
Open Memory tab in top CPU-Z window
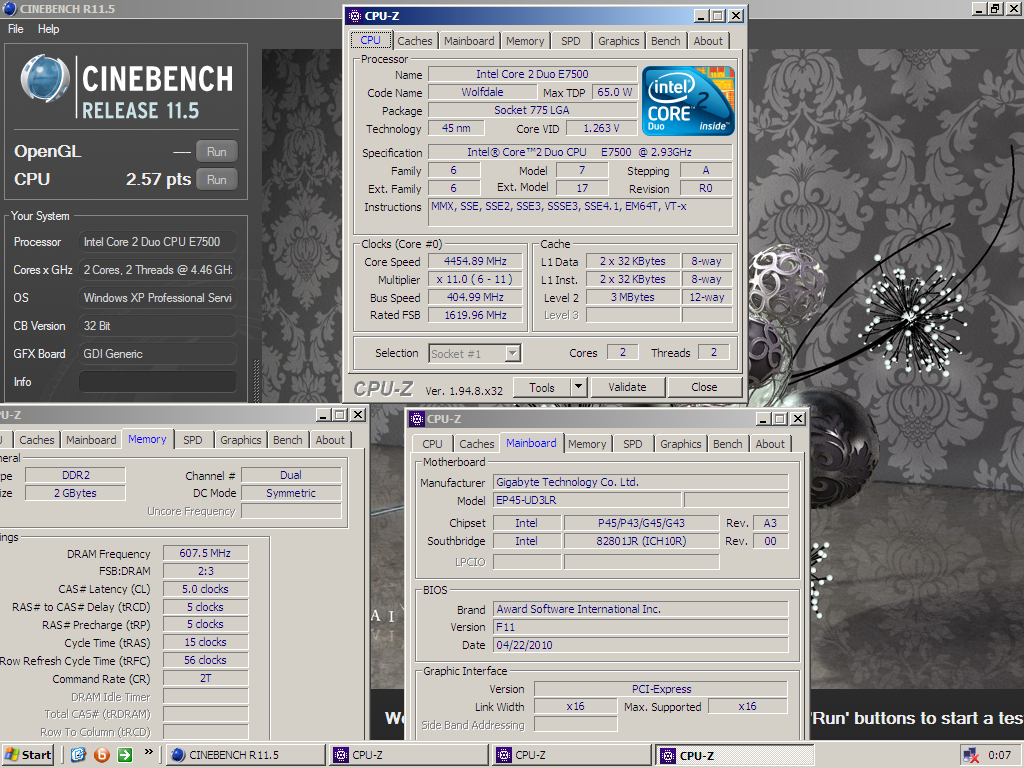click(525, 40)
